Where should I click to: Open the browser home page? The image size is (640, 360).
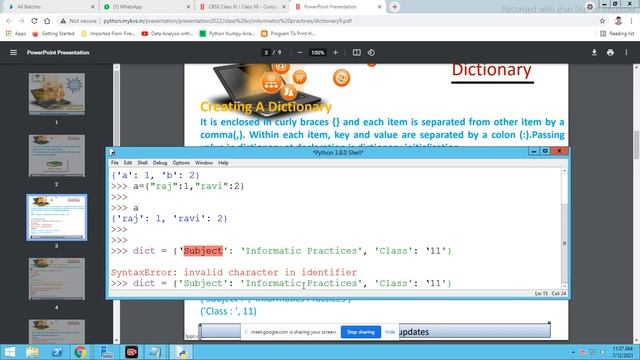(x=47, y=21)
